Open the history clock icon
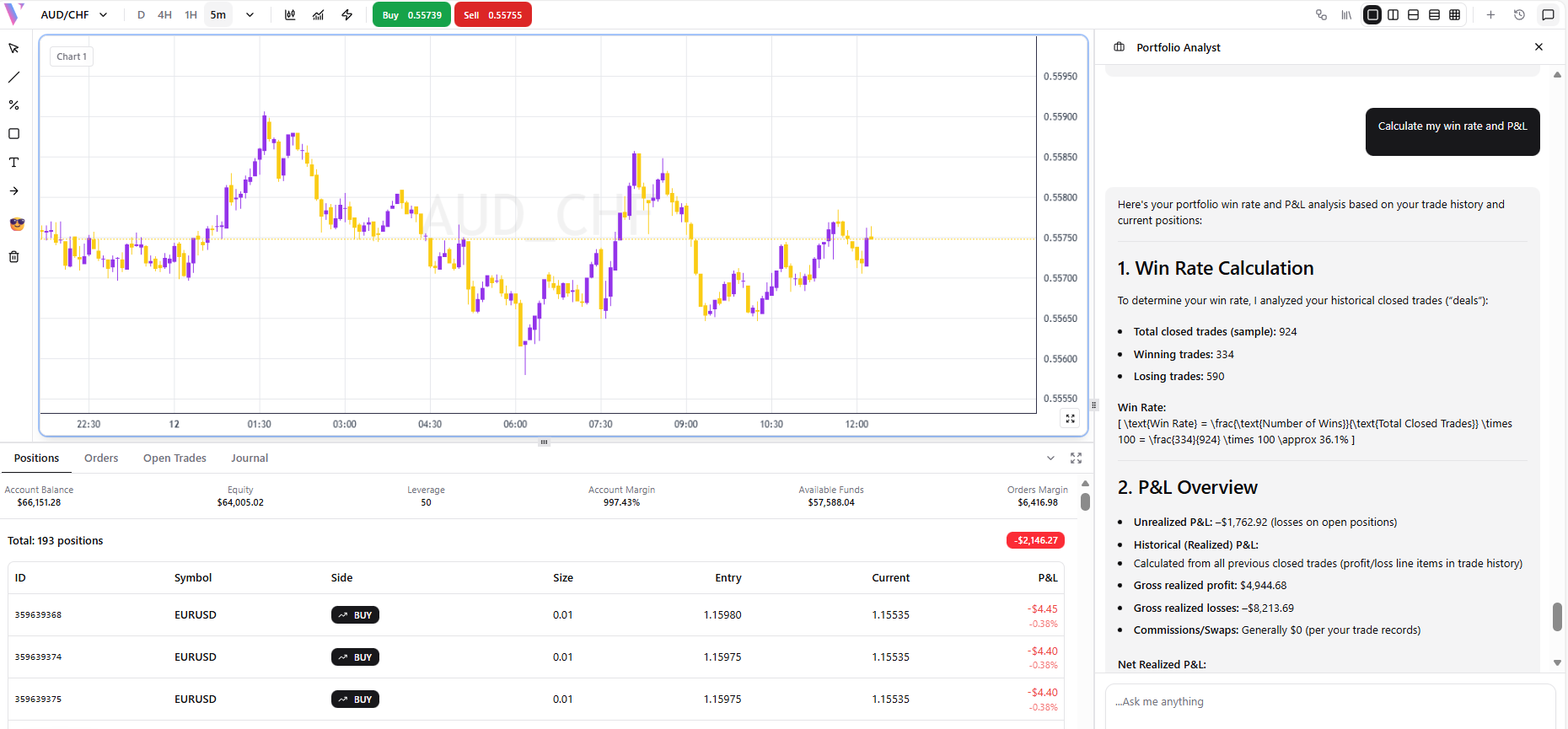 1519,15
